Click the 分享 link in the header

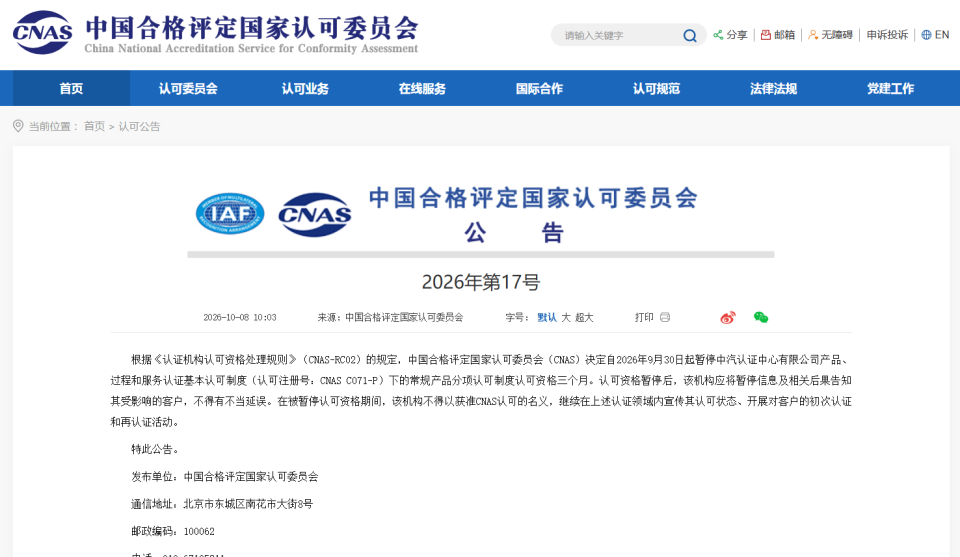click(x=737, y=35)
